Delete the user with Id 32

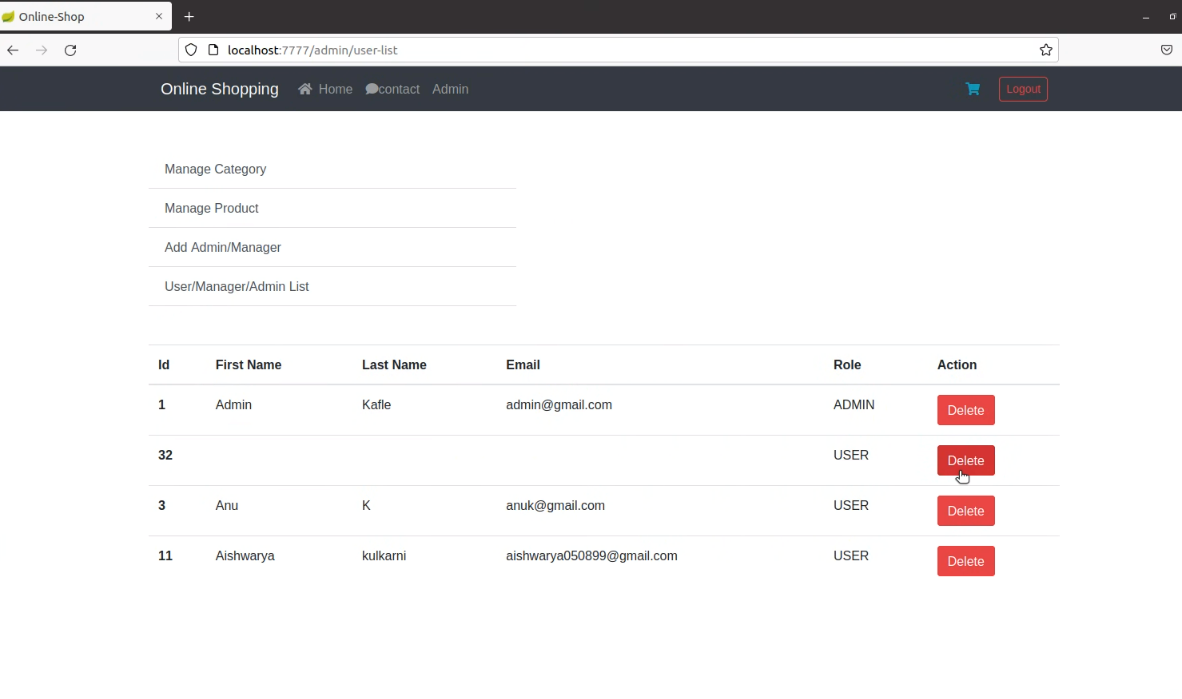(965, 460)
